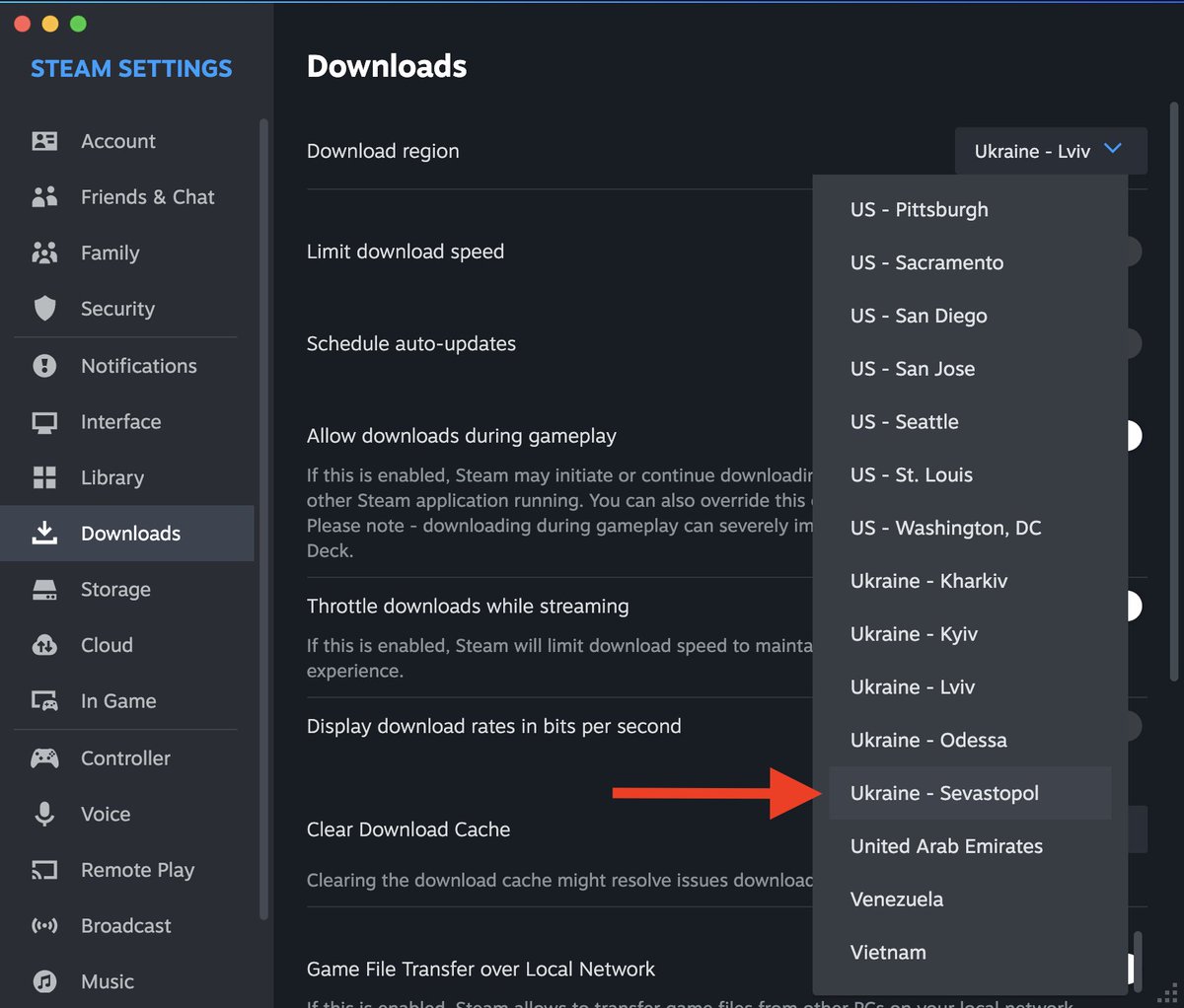This screenshot has width=1184, height=1008.
Task: Toggle Throttle downloads while streaming switch
Action: [x=1133, y=606]
